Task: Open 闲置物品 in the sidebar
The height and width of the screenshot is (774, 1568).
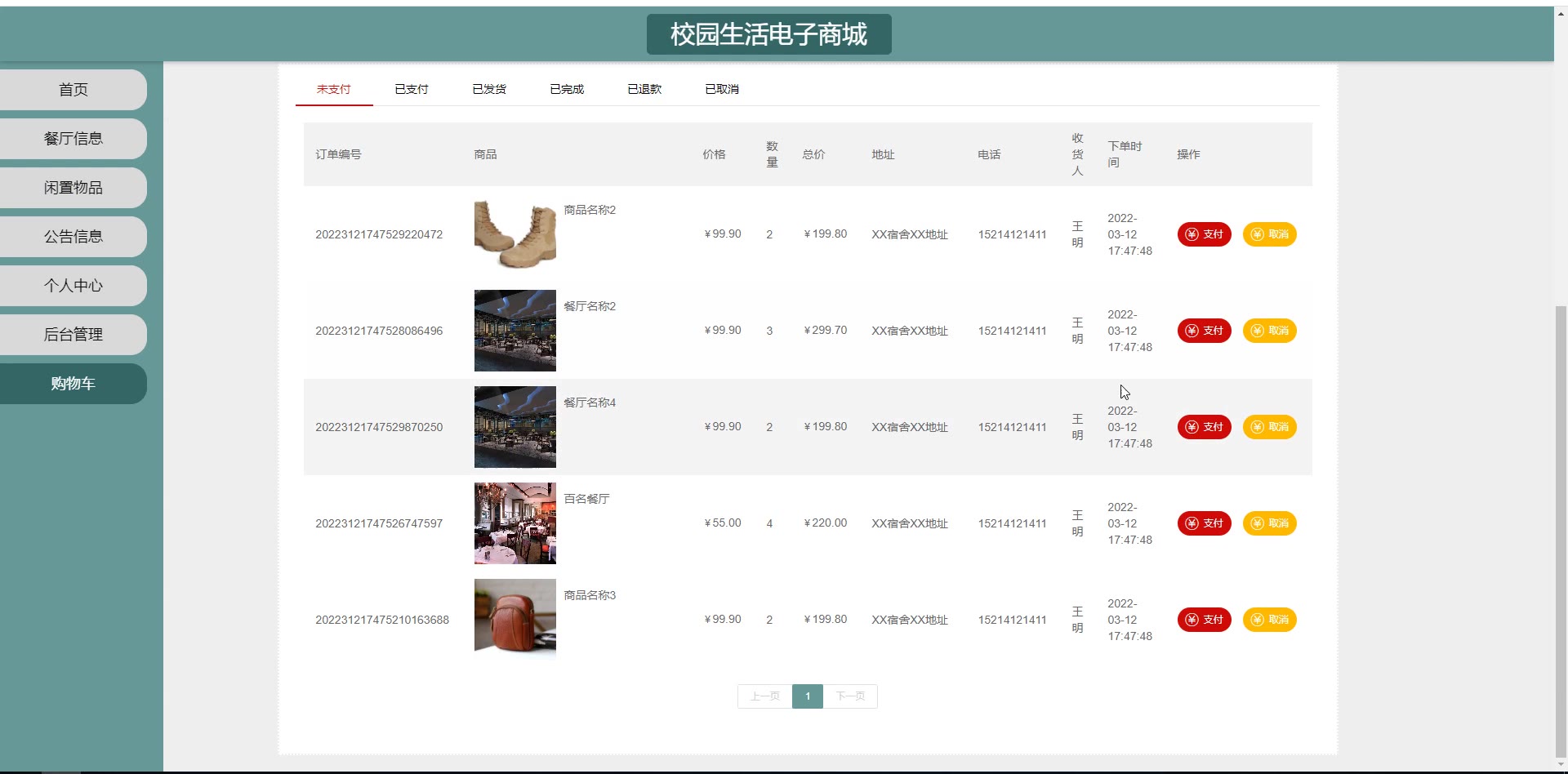Action: [x=73, y=188]
